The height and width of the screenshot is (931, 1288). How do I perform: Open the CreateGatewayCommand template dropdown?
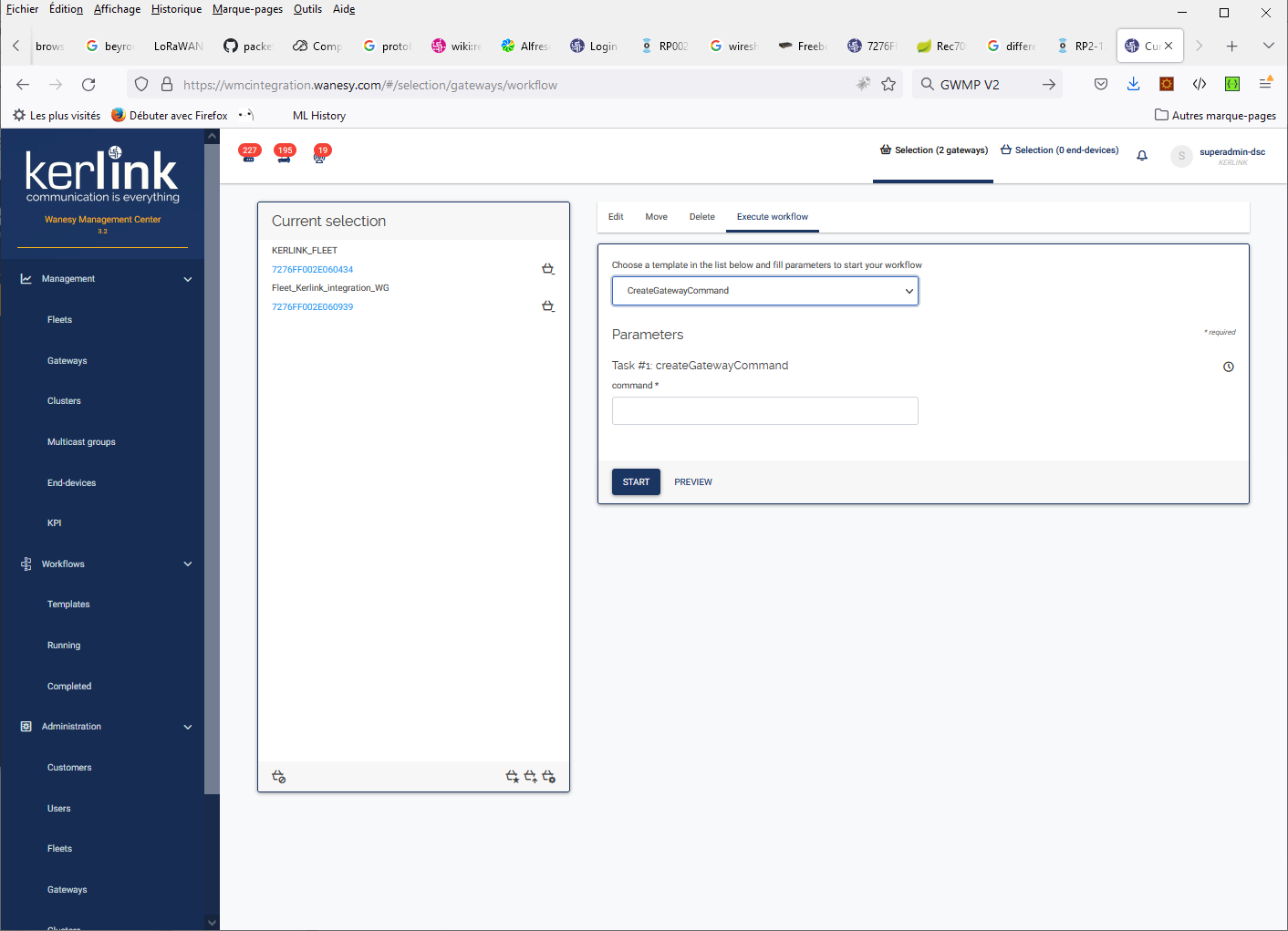[x=764, y=291]
